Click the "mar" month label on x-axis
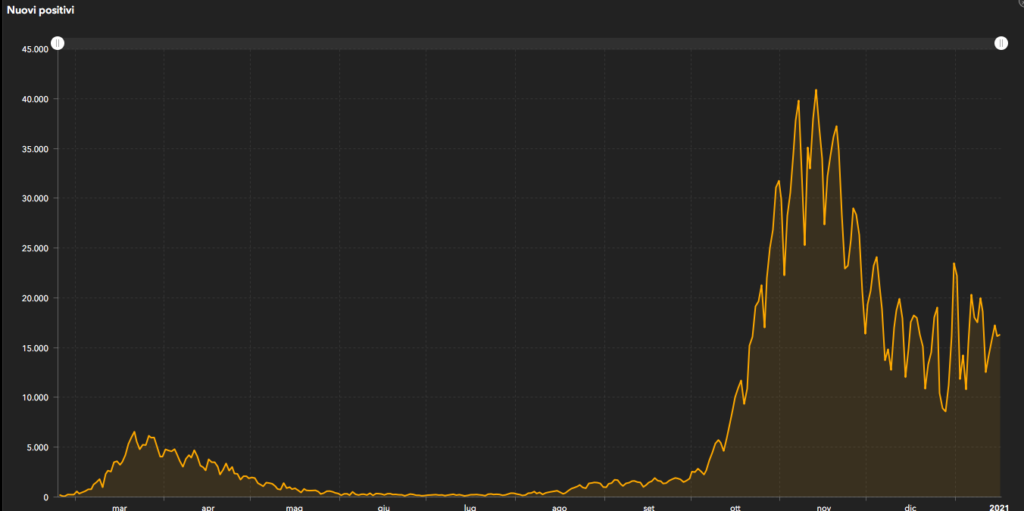The height and width of the screenshot is (511, 1024). point(120,507)
